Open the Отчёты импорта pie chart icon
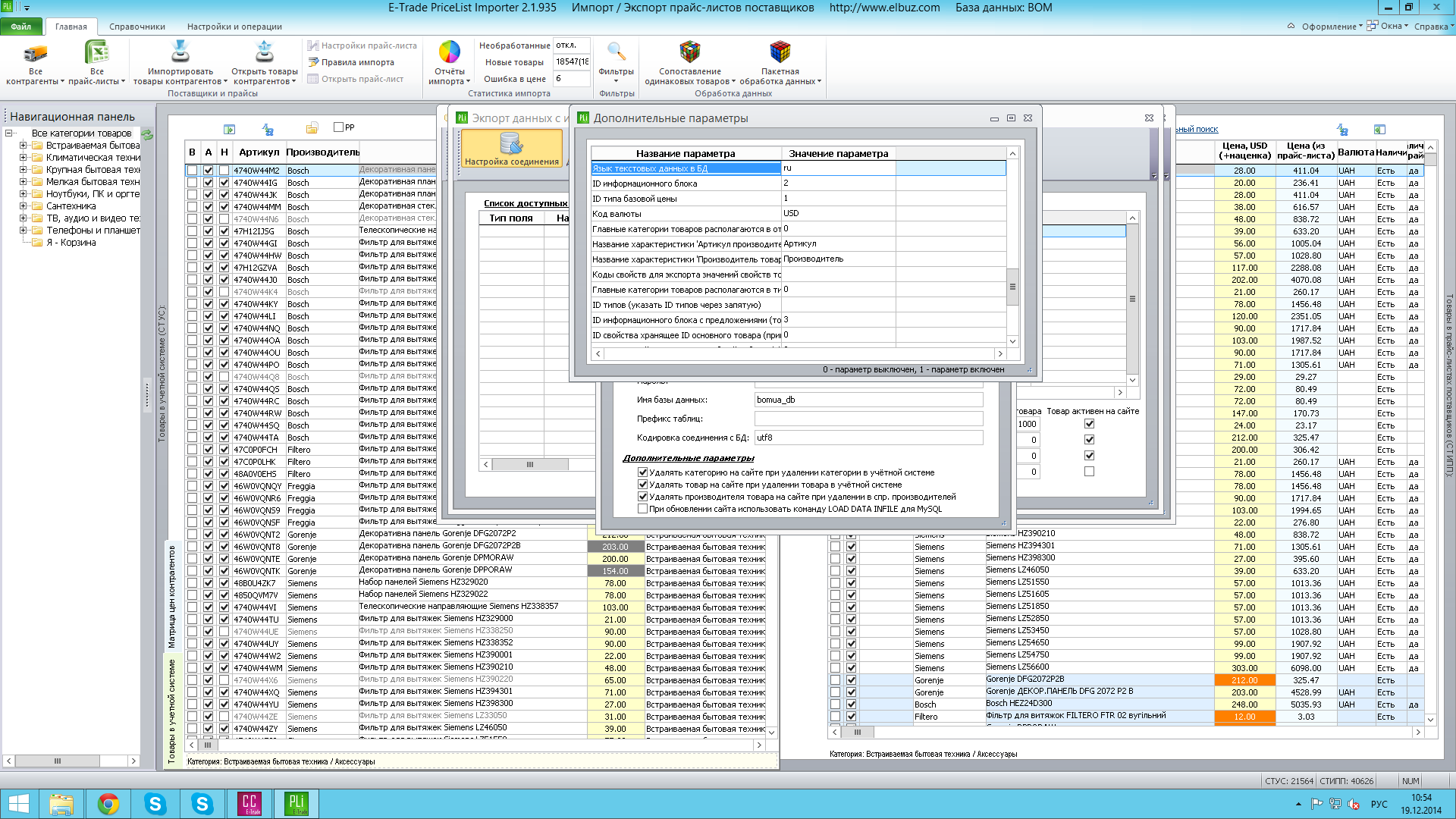Viewport: 1456px width, 819px height. click(x=450, y=52)
